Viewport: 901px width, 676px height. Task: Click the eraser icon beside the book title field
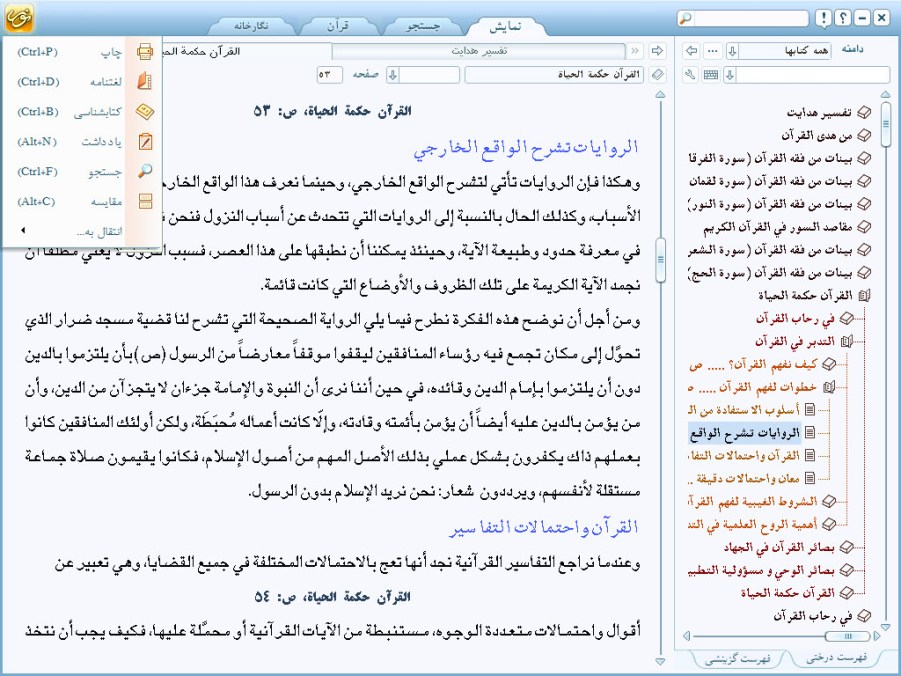click(657, 75)
